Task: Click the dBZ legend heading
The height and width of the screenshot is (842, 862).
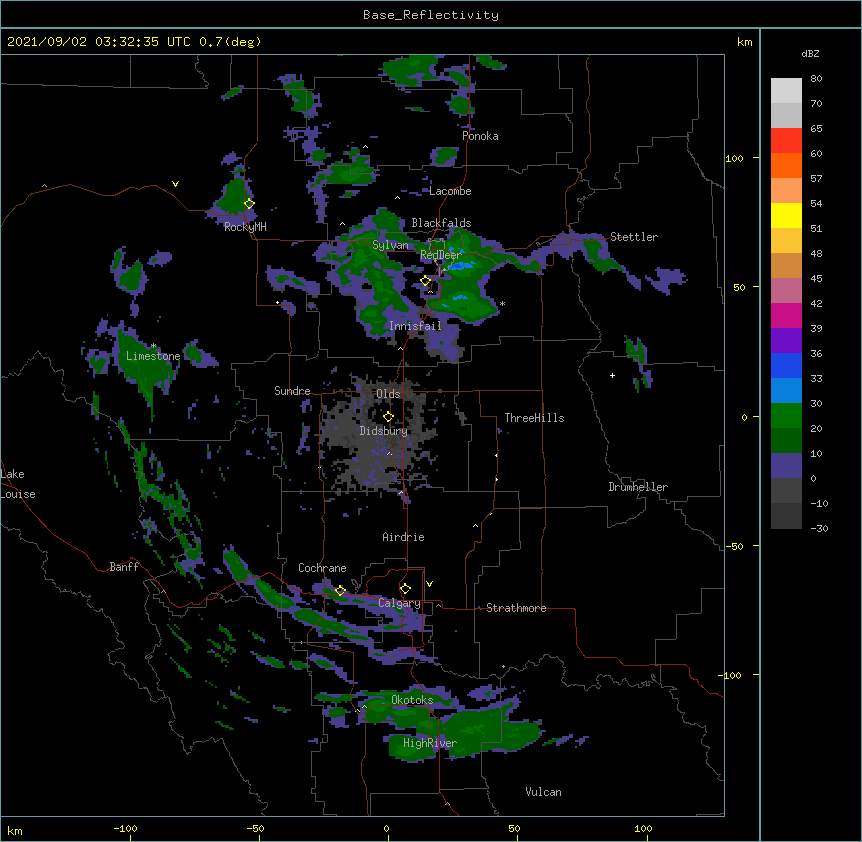Action: tap(810, 53)
